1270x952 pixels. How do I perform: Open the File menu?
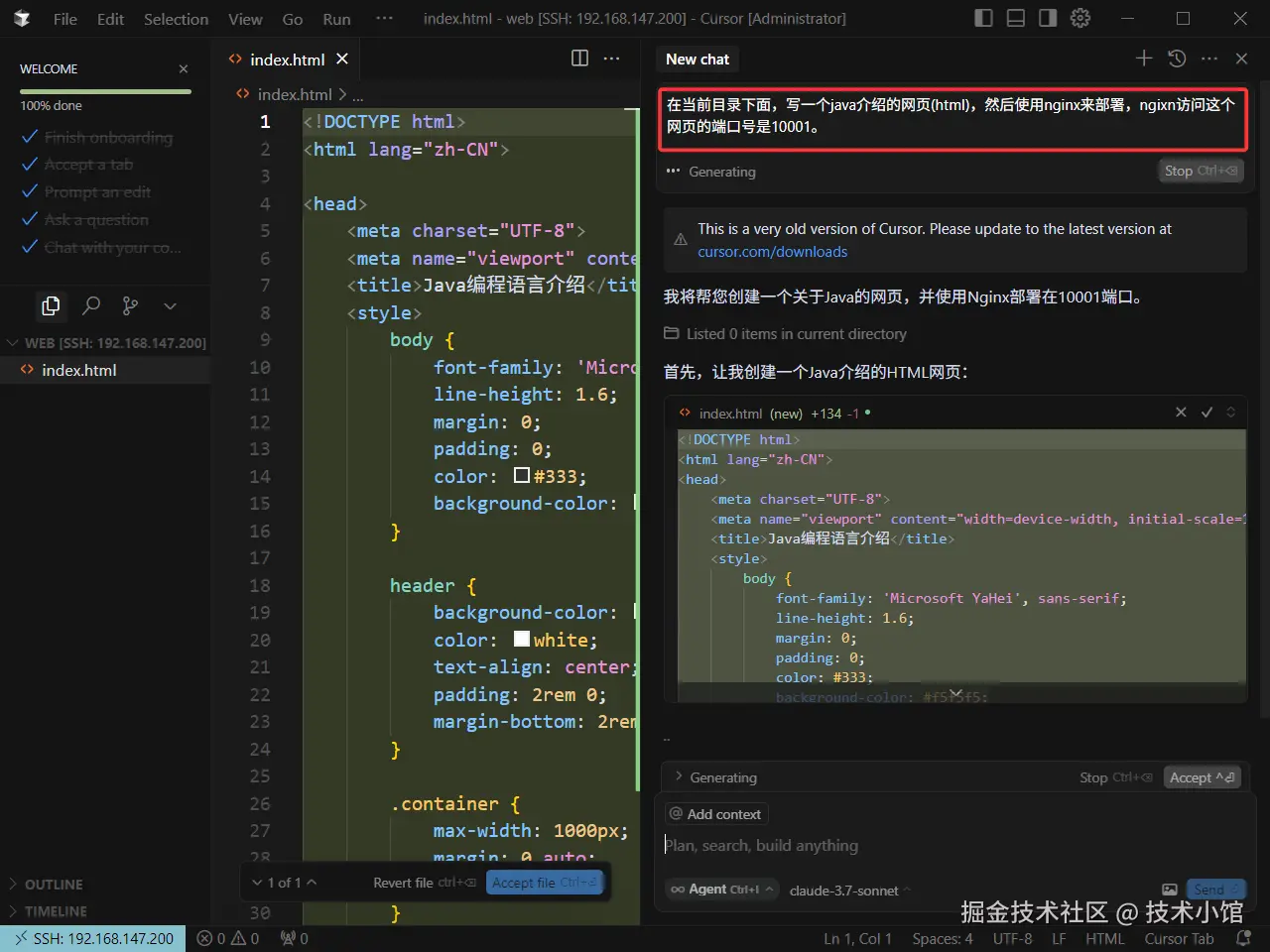tap(64, 19)
